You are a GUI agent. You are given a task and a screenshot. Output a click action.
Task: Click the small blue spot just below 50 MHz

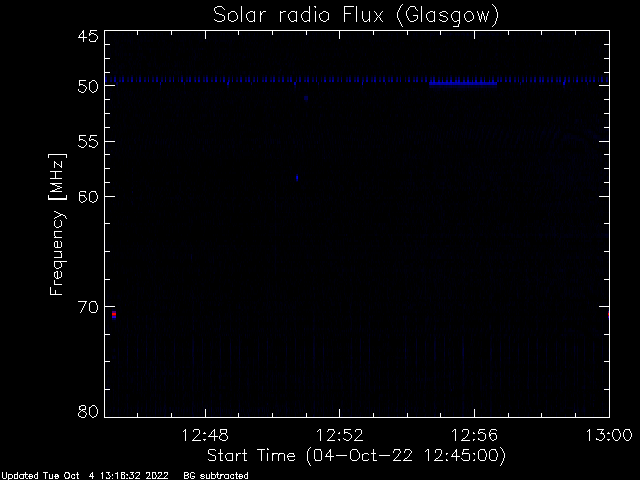(x=306, y=98)
